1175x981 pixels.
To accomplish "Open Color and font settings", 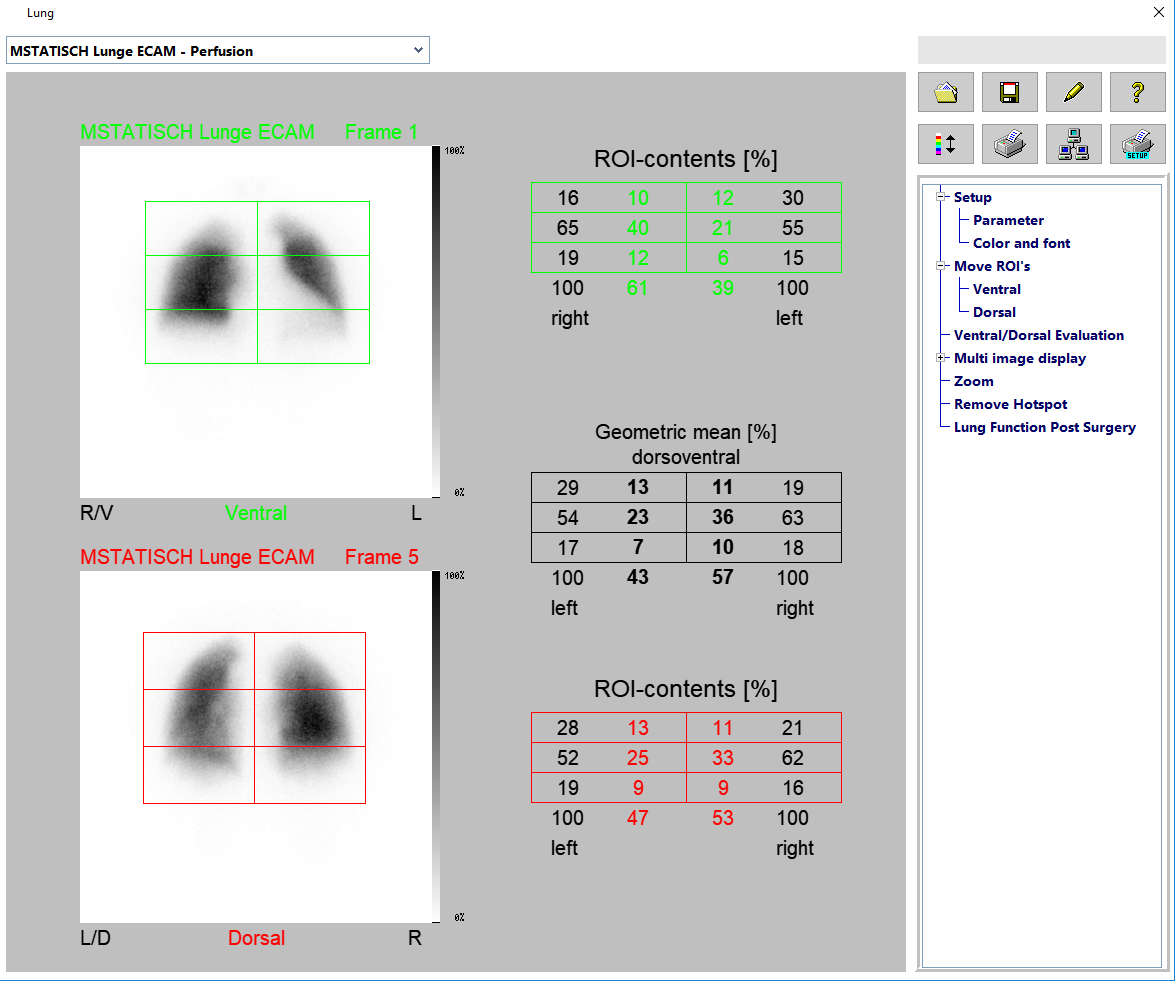I will [1021, 243].
